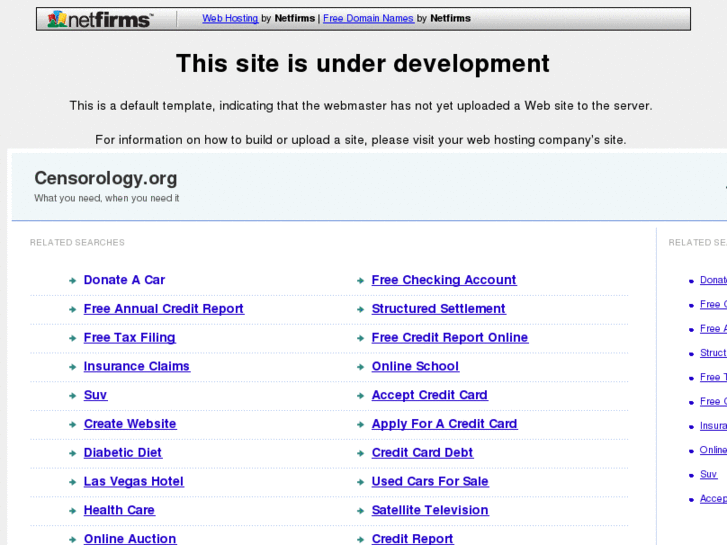Open the sidebar Suv link
Viewport: 727px width, 545px height.
point(708,474)
